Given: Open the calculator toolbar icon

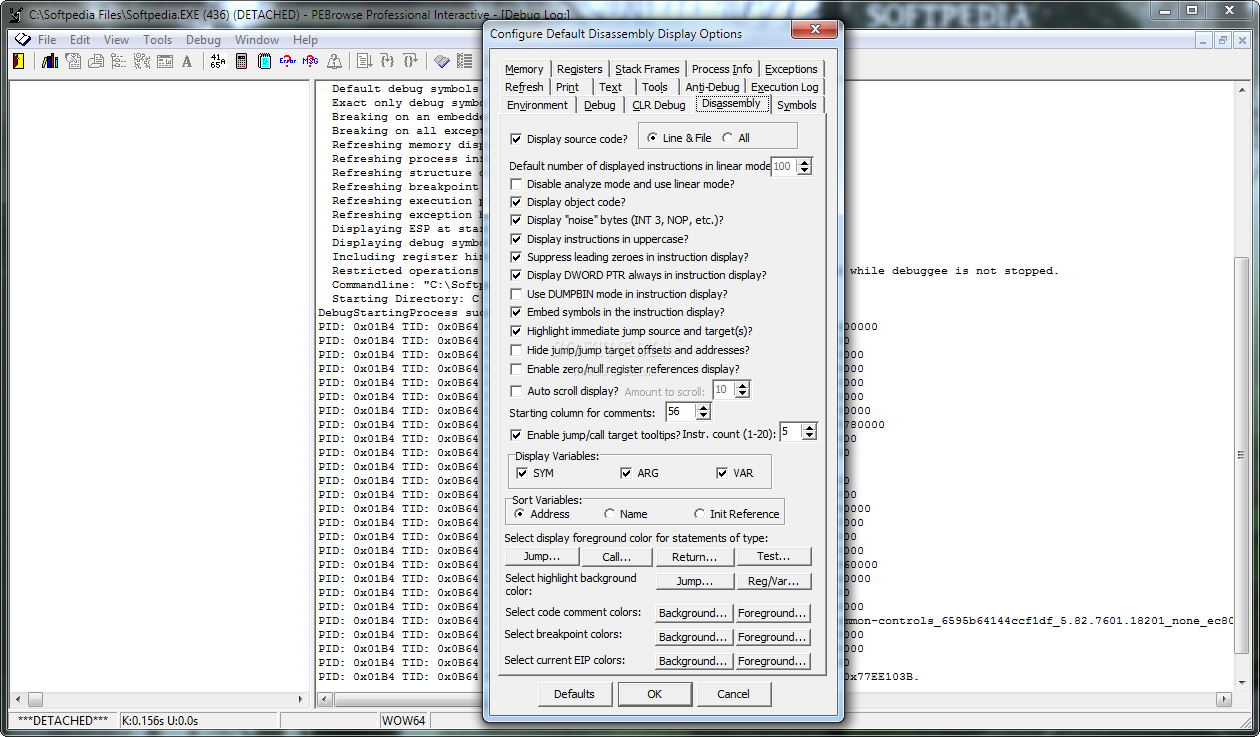Looking at the screenshot, I should 241,61.
